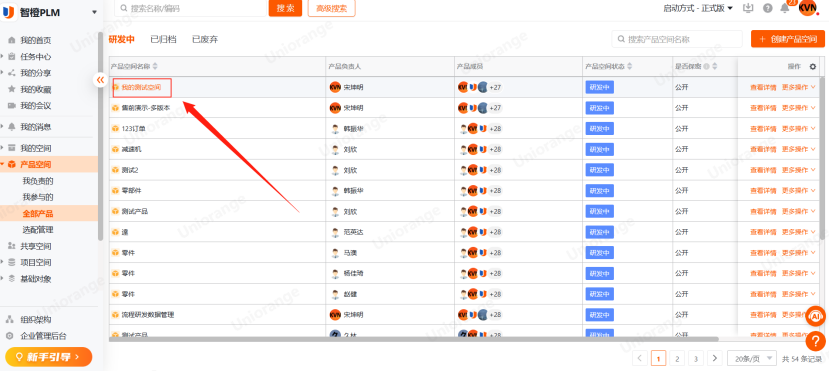
Task: Open 启动方式 - 正式版 dropdown
Action: pos(698,8)
